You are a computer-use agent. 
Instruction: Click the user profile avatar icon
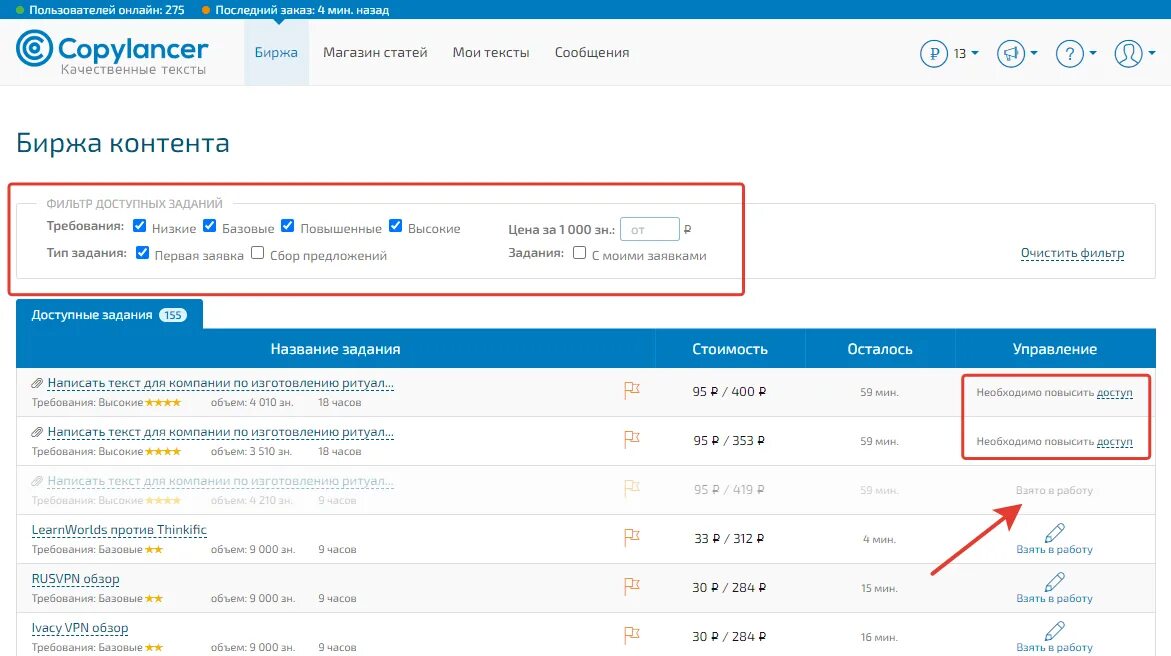1128,53
